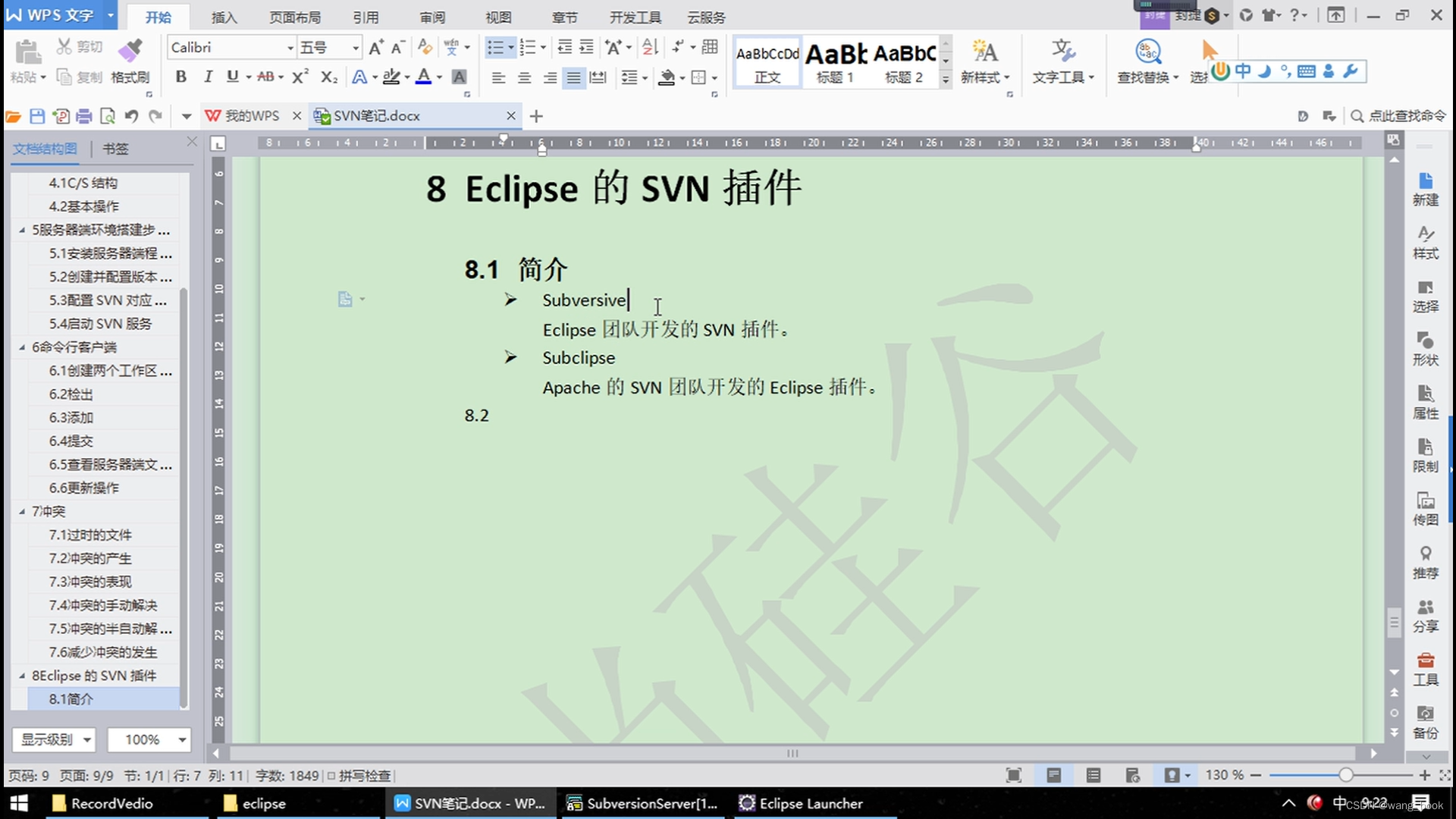This screenshot has height=819, width=1456.
Task: Increase font size with the A-plus icon
Action: pos(376,48)
